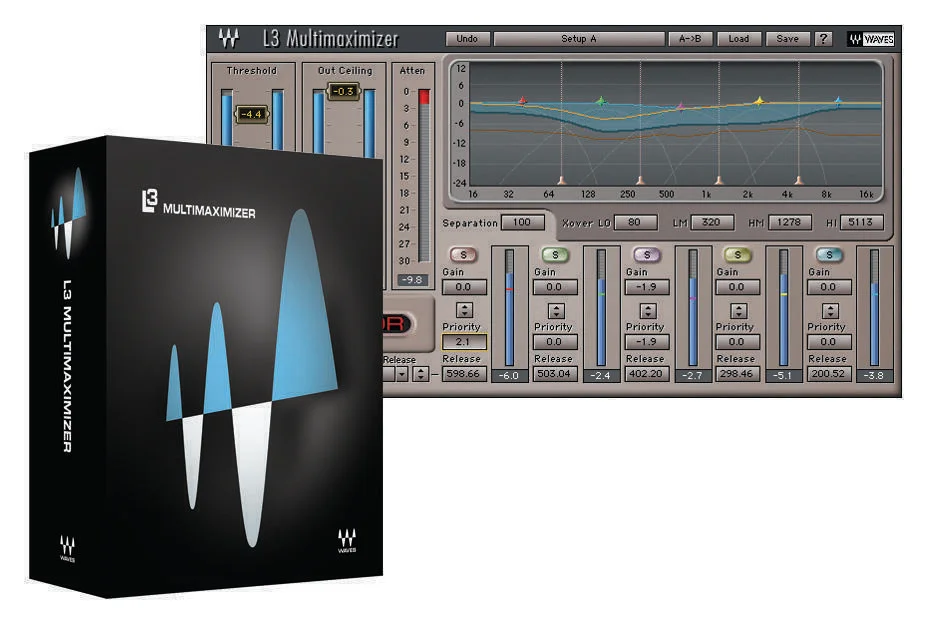Image resolution: width=940 pixels, height=629 pixels.
Task: Click band 3 Gain value -1.9
Action: click(x=647, y=287)
